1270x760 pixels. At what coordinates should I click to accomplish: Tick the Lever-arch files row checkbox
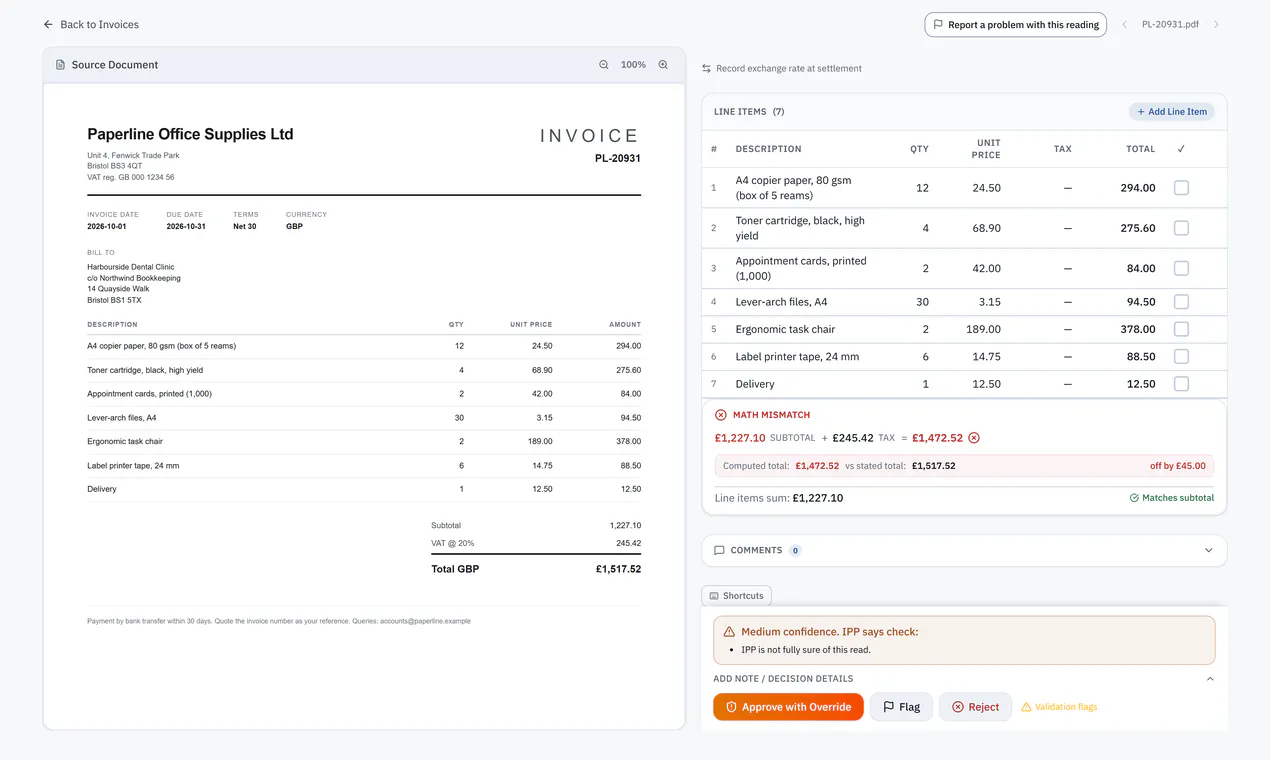[x=1181, y=302]
